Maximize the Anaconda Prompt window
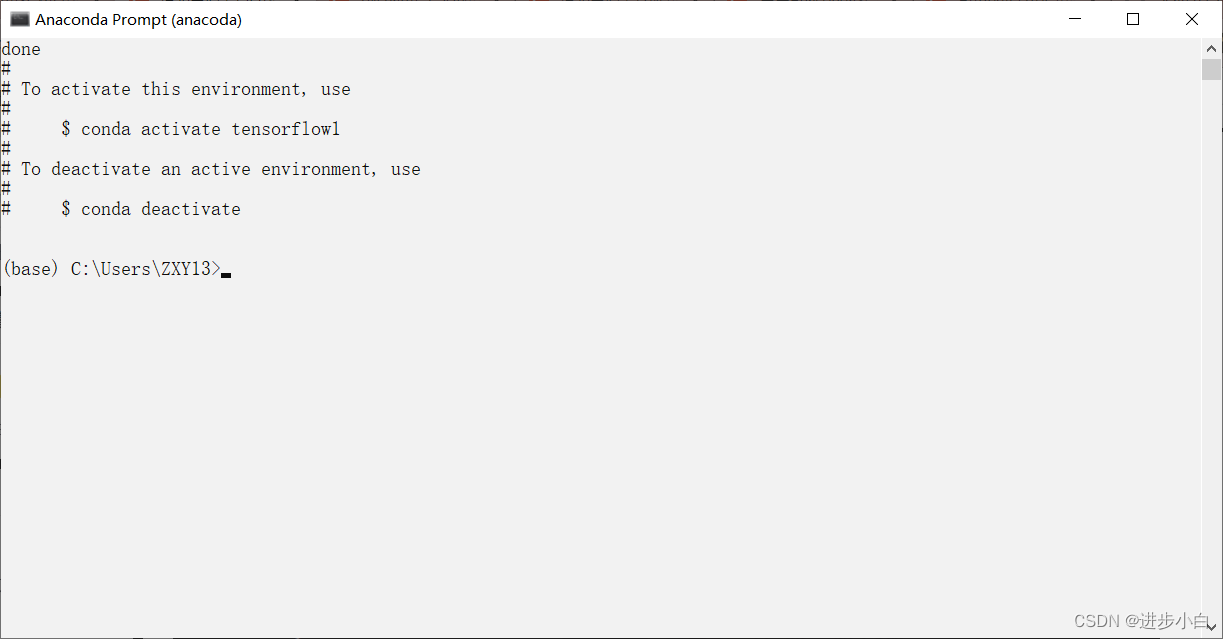 [1133, 19]
